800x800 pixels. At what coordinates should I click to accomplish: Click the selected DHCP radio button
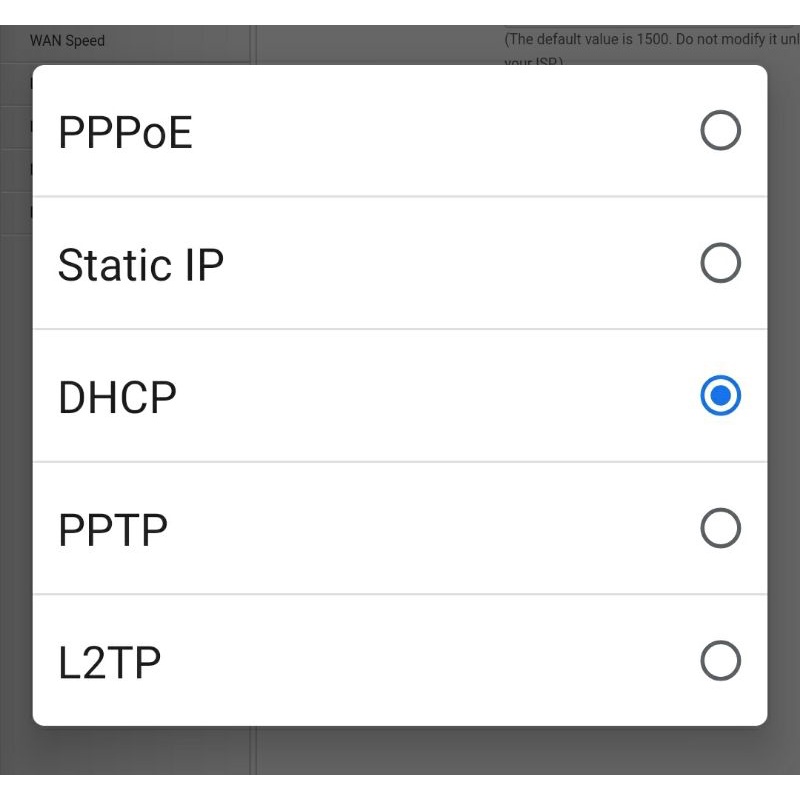point(720,396)
